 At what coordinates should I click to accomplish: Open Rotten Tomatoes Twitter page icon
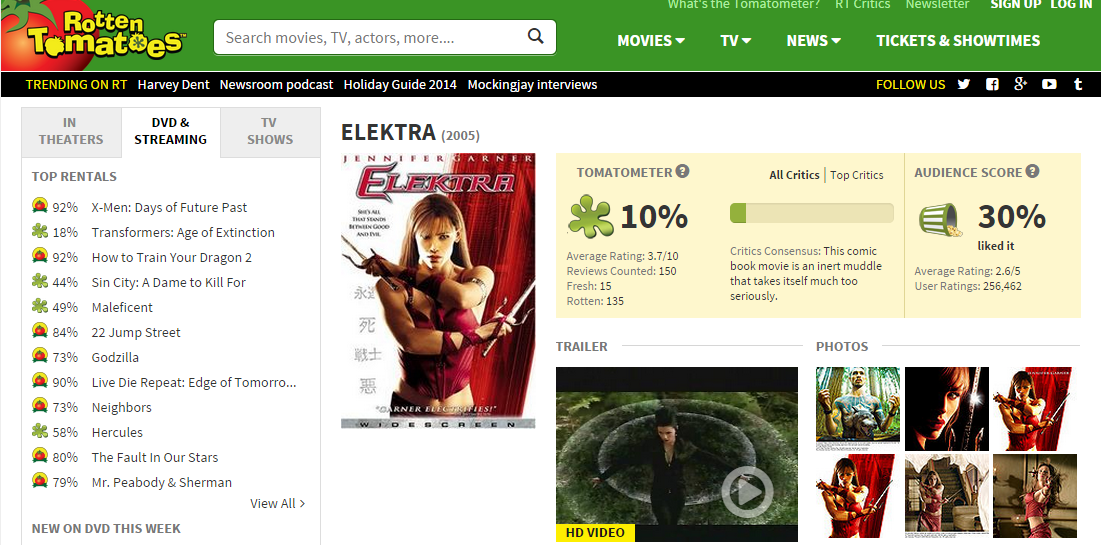click(963, 84)
